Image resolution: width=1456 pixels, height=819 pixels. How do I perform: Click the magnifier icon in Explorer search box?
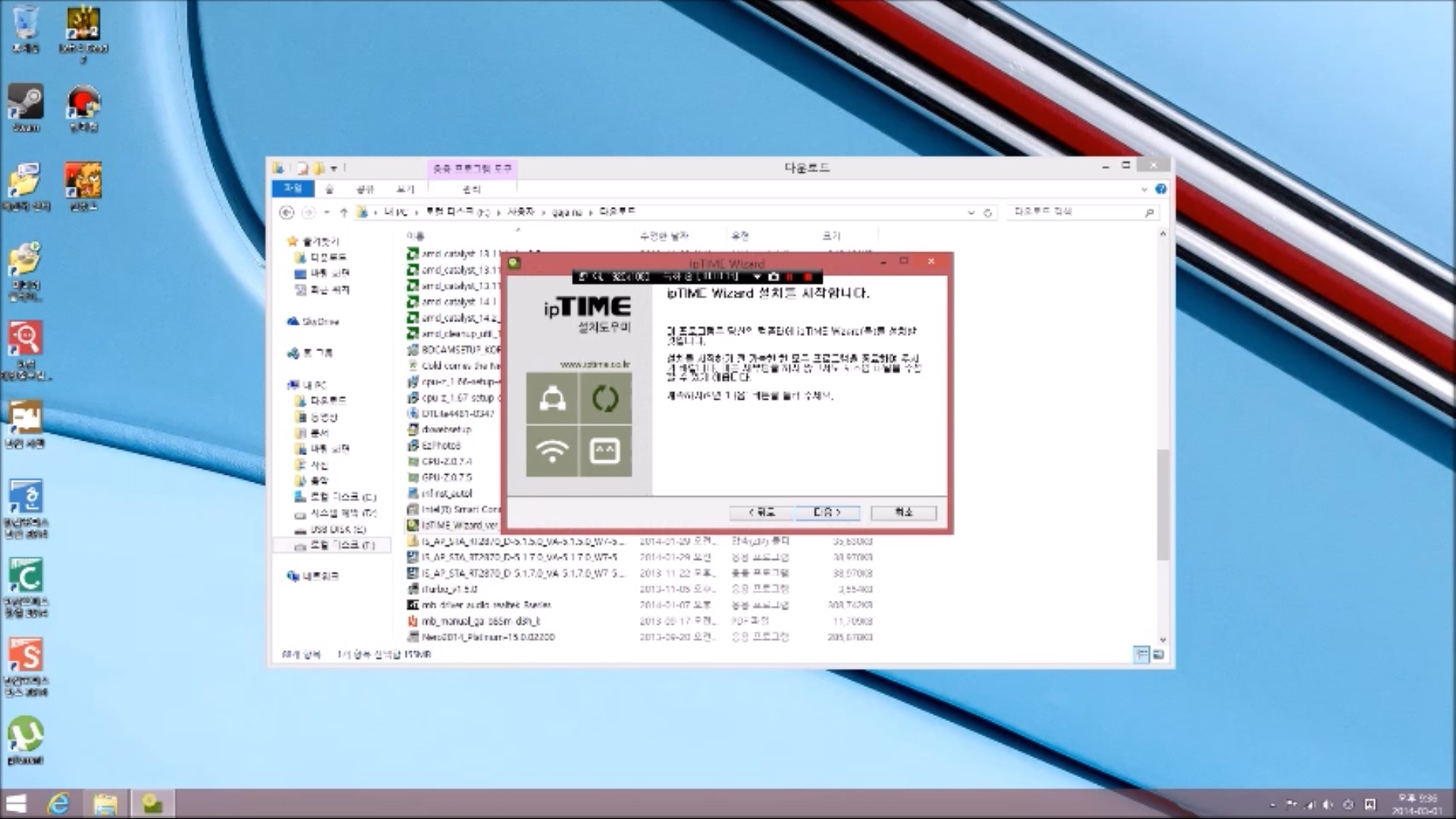(x=1149, y=213)
